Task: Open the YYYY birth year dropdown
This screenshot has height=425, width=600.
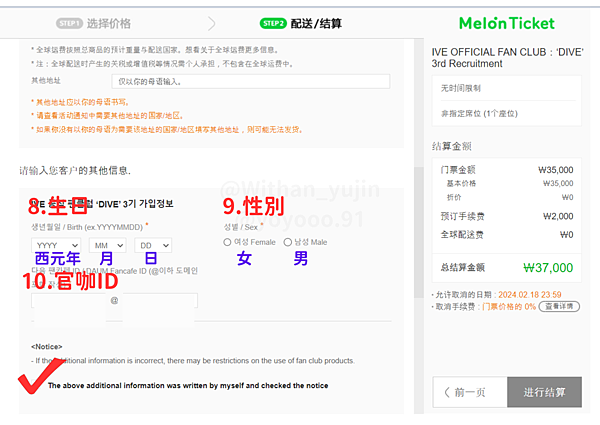Action: pyautogui.click(x=56, y=245)
